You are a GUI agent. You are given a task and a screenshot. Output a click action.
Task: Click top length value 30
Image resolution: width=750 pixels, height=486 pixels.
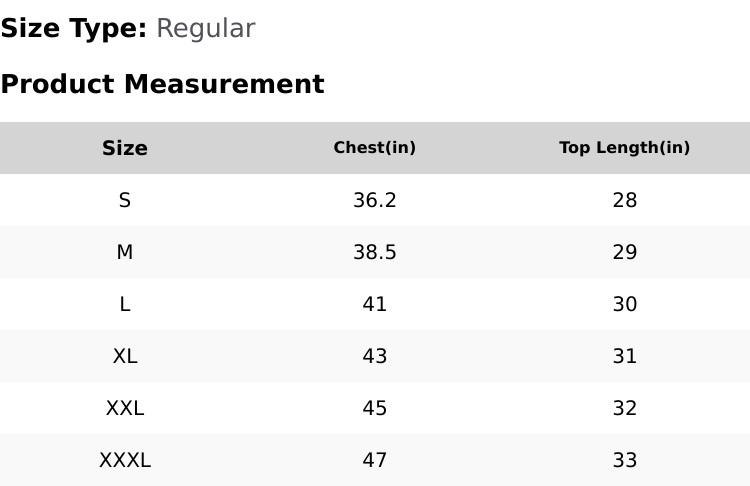pos(625,304)
